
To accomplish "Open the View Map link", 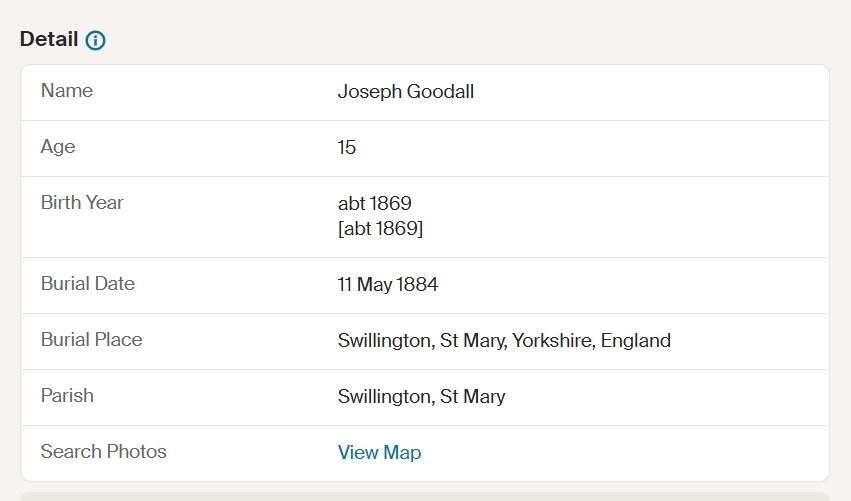I will [379, 452].
